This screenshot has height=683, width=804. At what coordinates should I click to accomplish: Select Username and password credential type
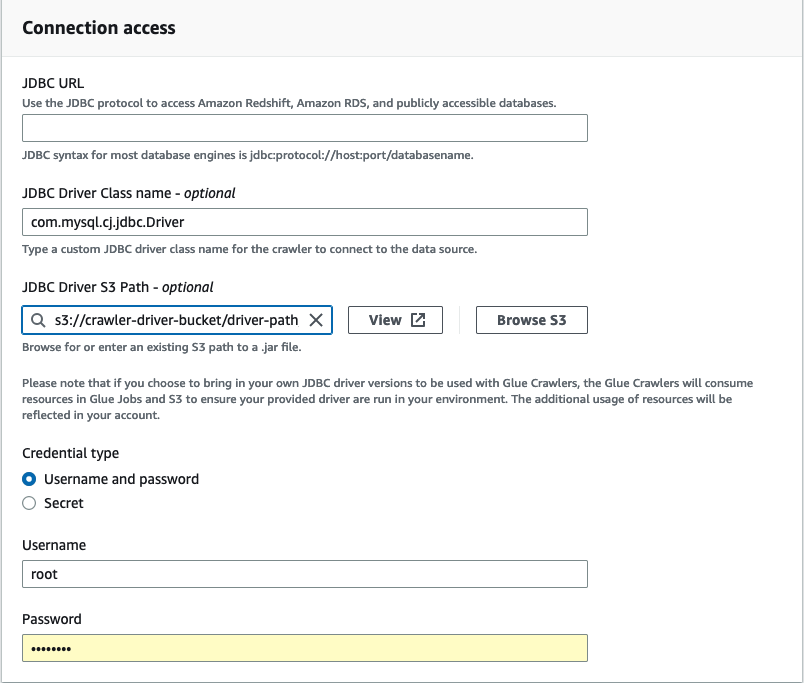[28, 479]
